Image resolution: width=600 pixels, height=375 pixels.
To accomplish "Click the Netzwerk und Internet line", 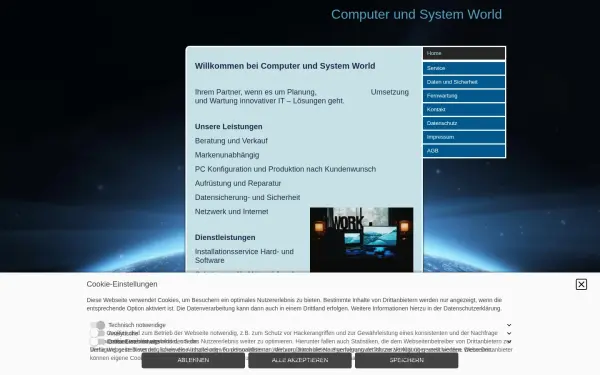I will tap(232, 212).
